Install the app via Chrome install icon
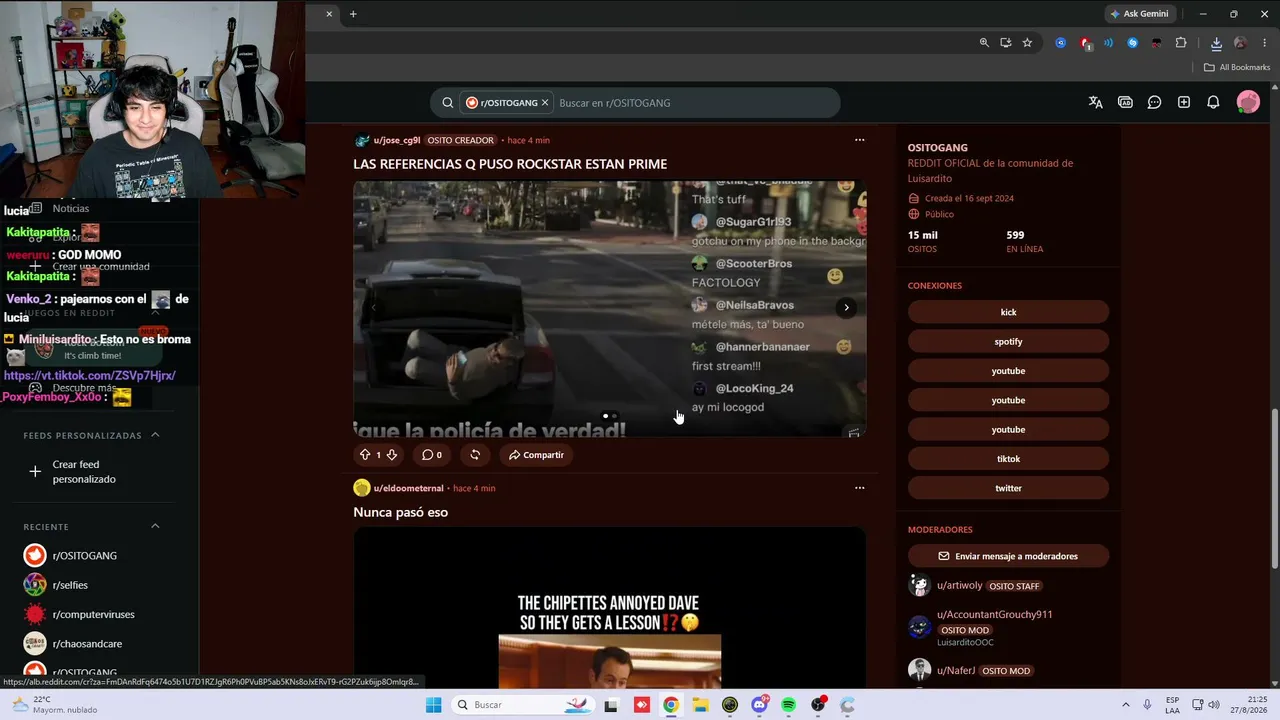Viewport: 1280px width, 720px height. pos(1006,43)
